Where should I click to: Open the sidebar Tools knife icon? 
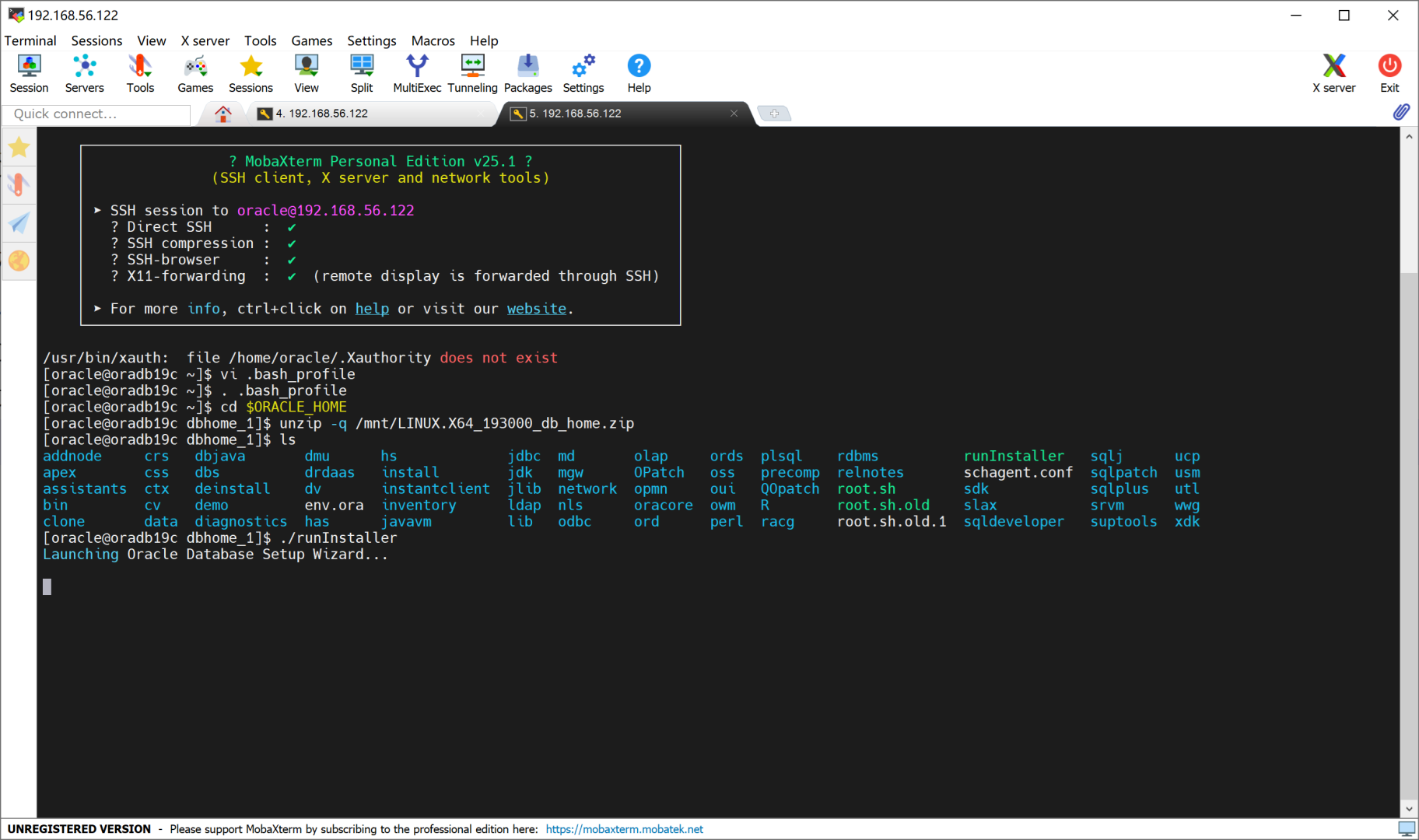[19, 185]
